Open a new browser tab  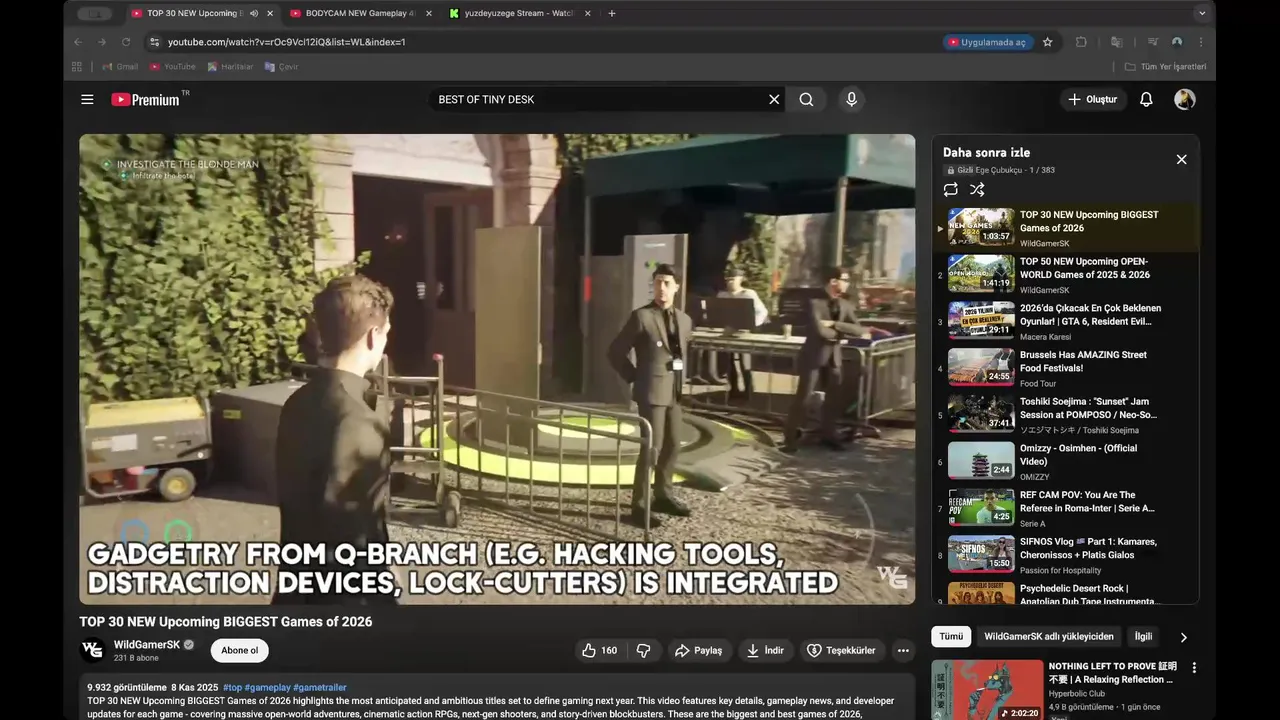pyautogui.click(x=612, y=13)
